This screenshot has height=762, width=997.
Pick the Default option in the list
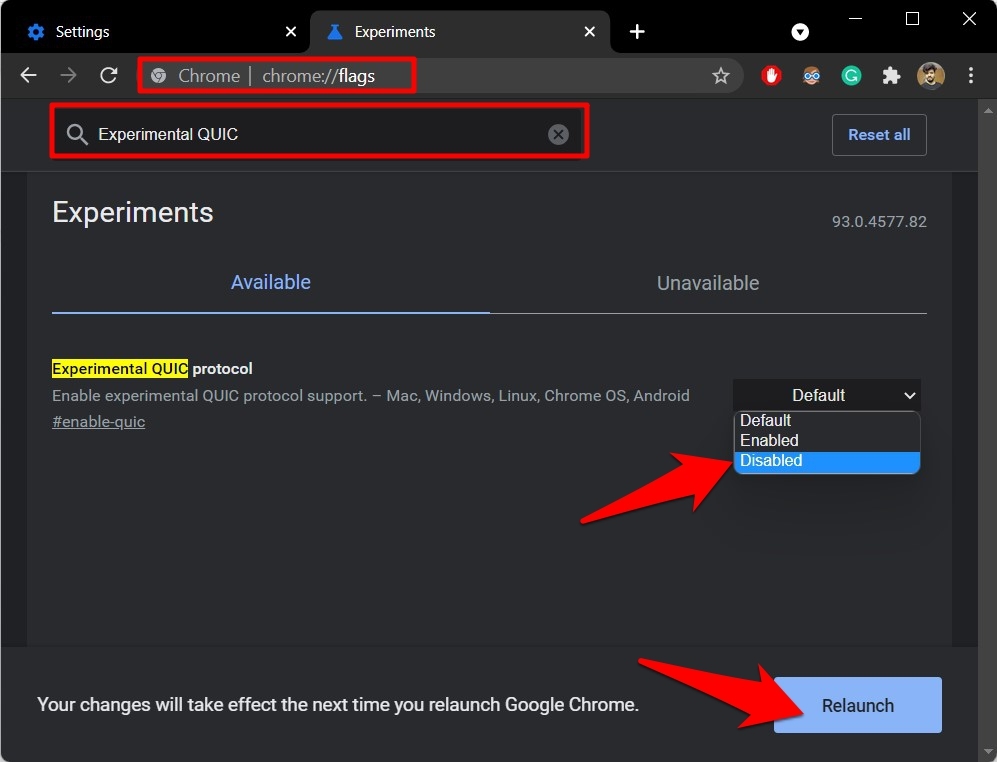pyautogui.click(x=826, y=420)
